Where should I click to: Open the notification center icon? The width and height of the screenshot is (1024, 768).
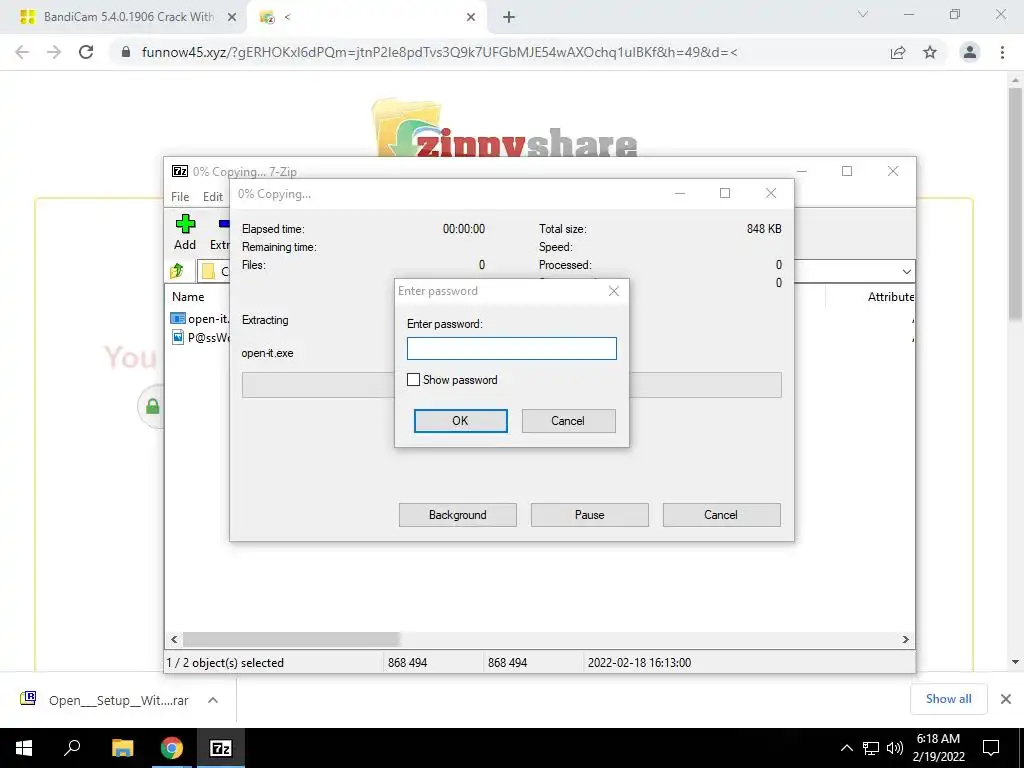(x=991, y=748)
